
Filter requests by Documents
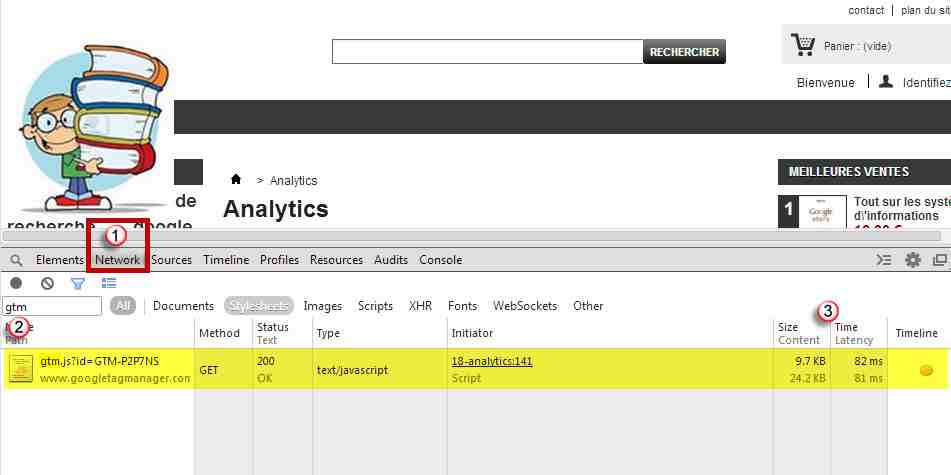pos(183,306)
